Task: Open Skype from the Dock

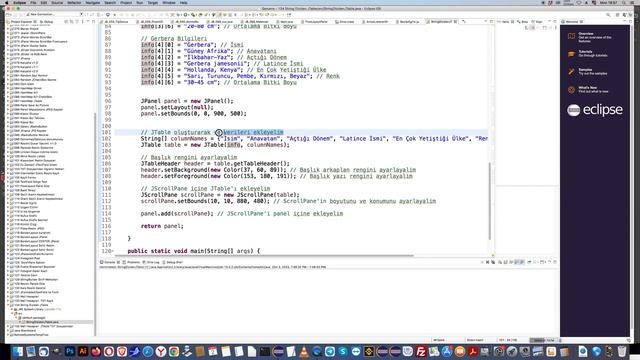Action: click(x=343, y=351)
